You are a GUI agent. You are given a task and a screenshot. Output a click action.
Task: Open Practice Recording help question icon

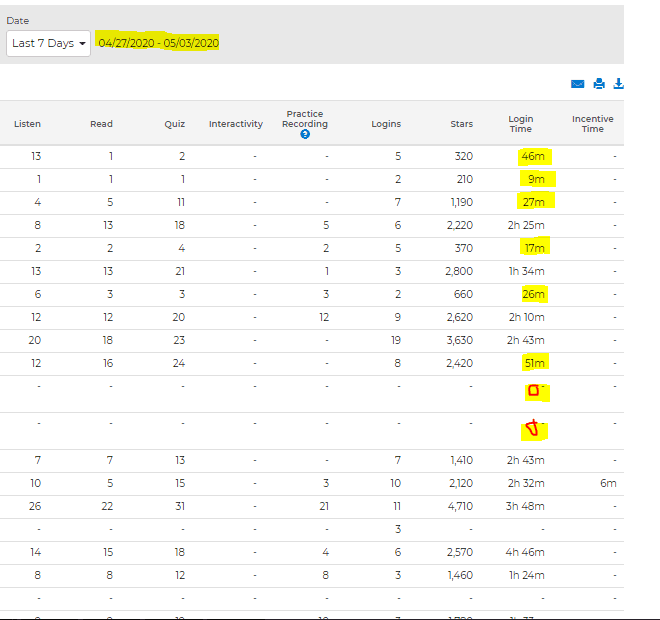tap(305, 134)
